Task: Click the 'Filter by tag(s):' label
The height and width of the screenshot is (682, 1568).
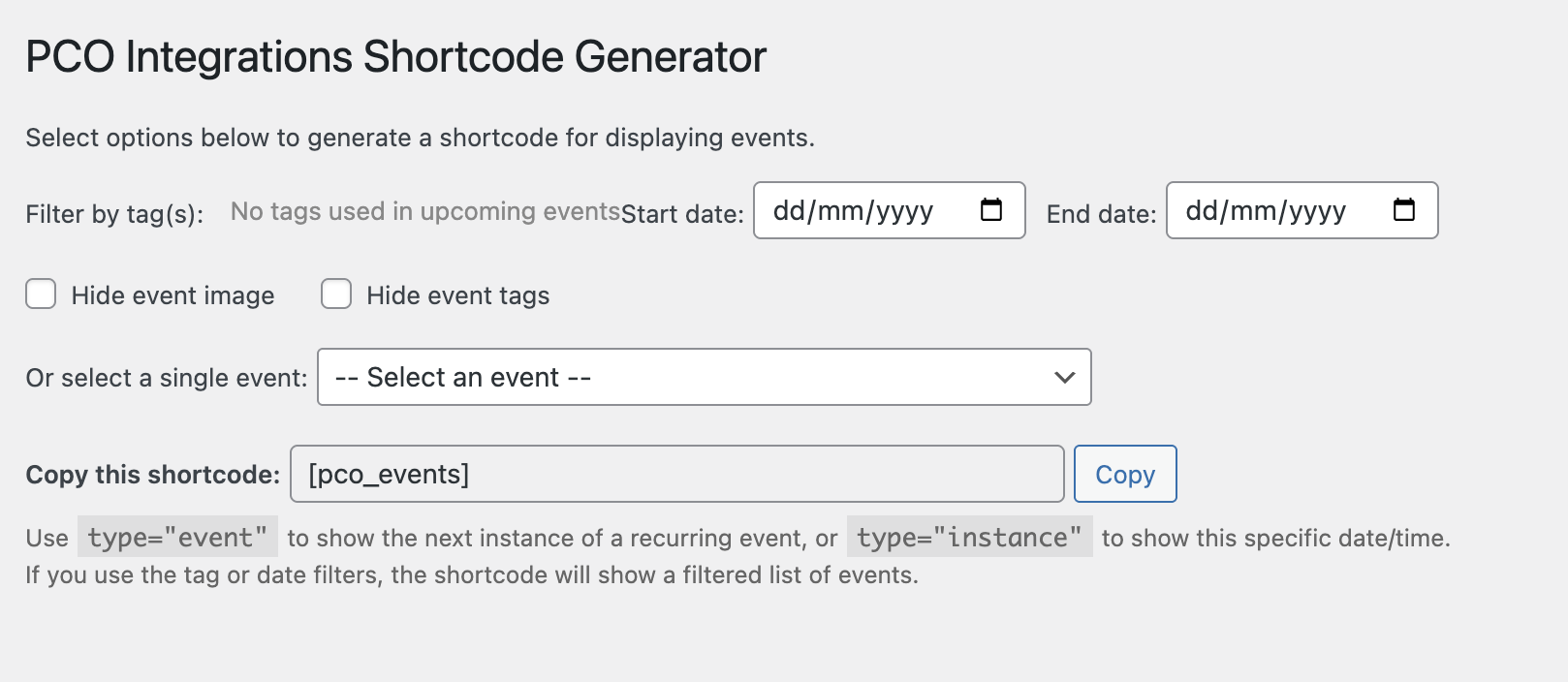Action: click(114, 214)
